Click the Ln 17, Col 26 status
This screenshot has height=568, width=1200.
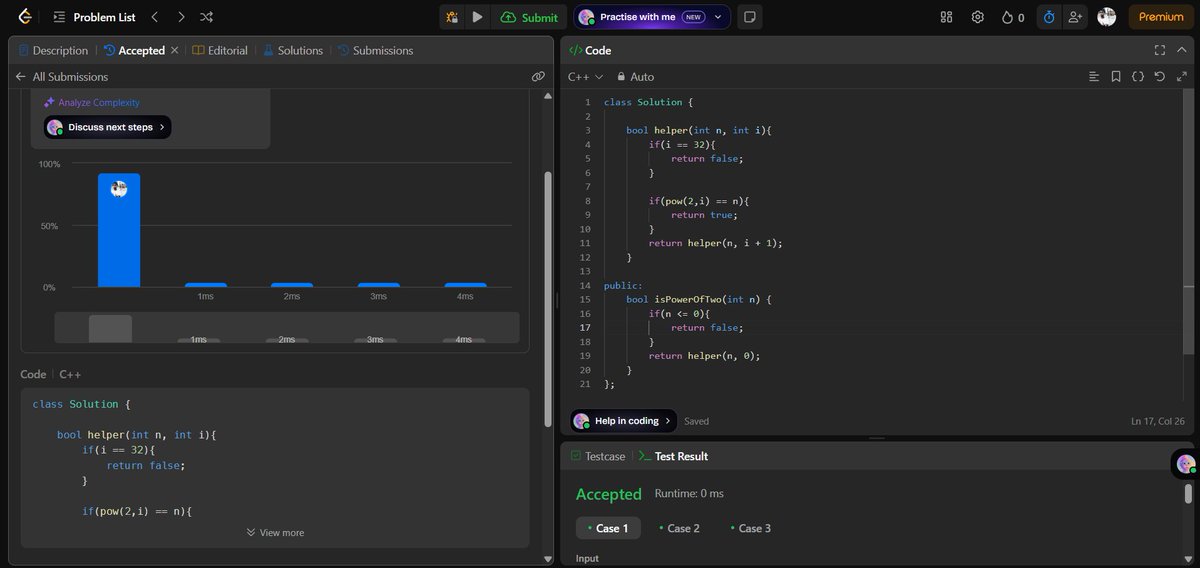[1157, 421]
